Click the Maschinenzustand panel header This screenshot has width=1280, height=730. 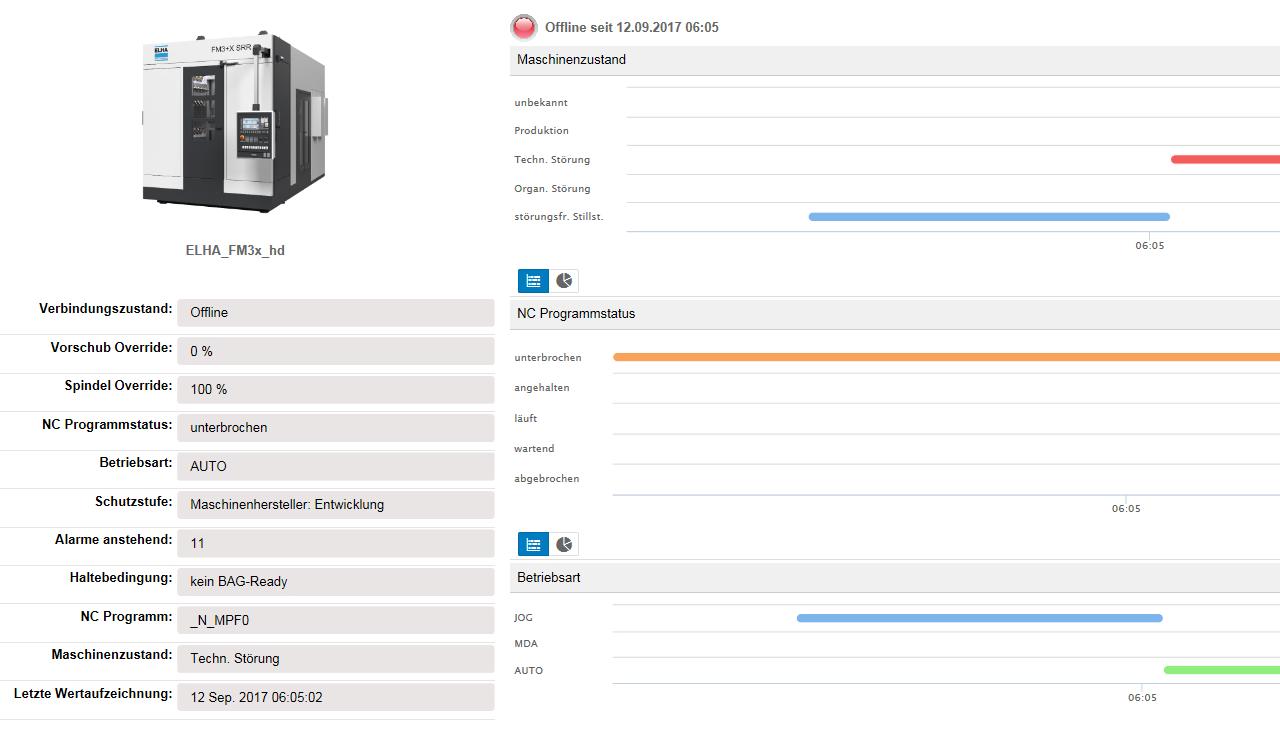click(895, 60)
